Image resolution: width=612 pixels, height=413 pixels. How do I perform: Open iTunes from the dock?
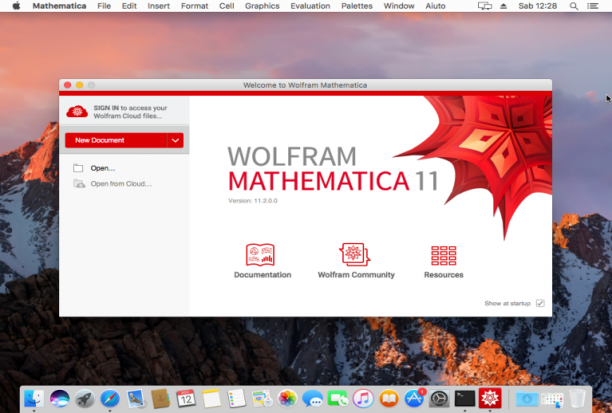click(x=363, y=399)
